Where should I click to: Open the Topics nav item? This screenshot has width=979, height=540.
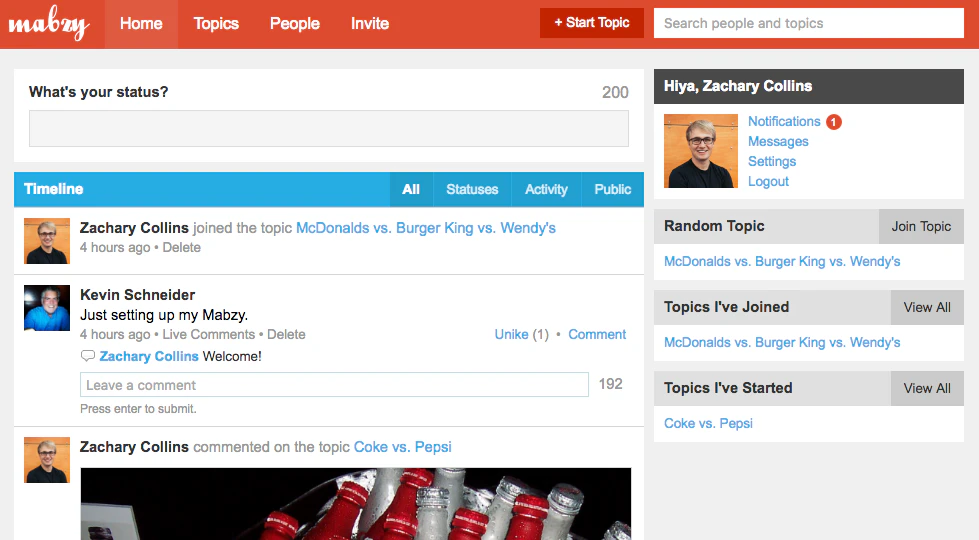216,24
